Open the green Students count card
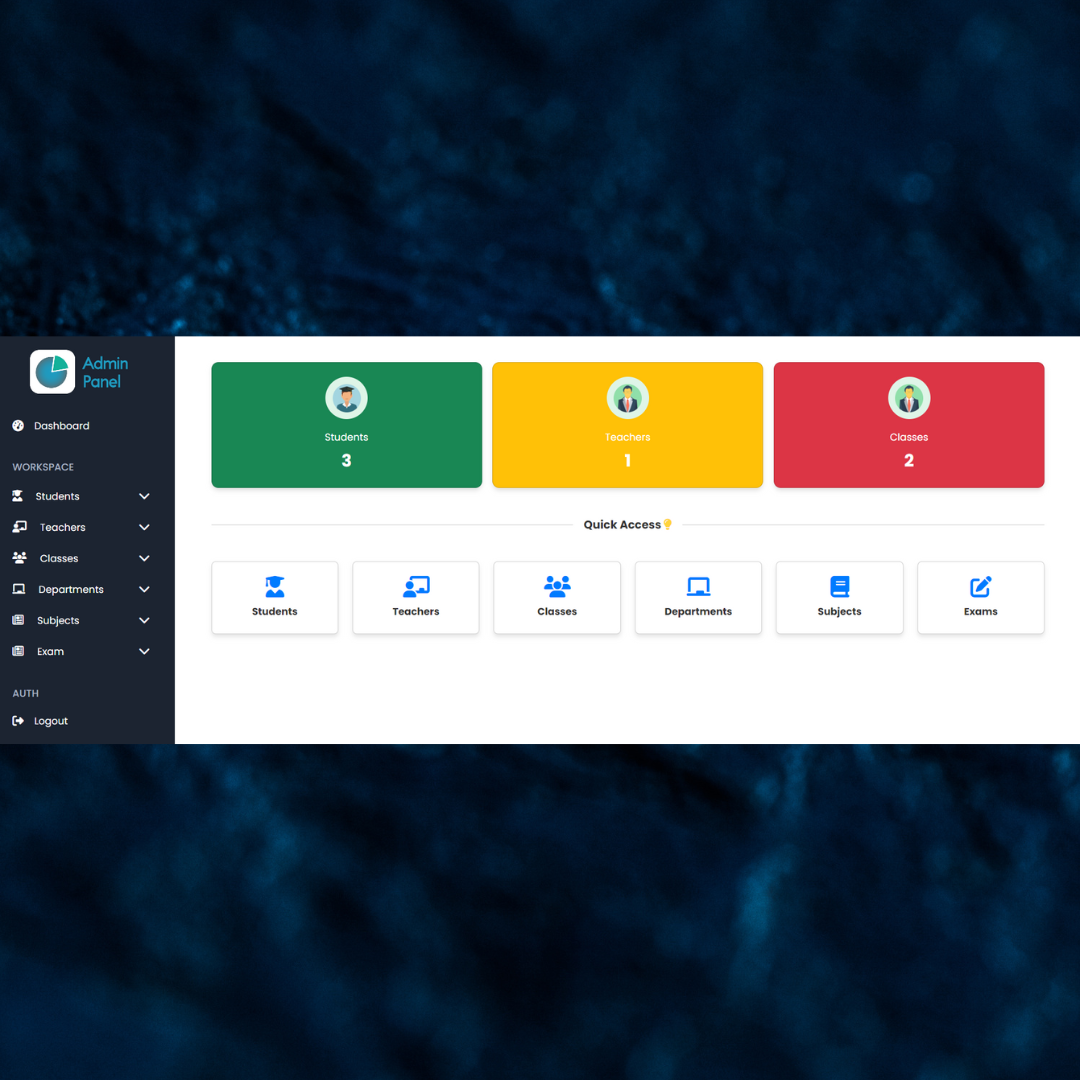 [346, 425]
